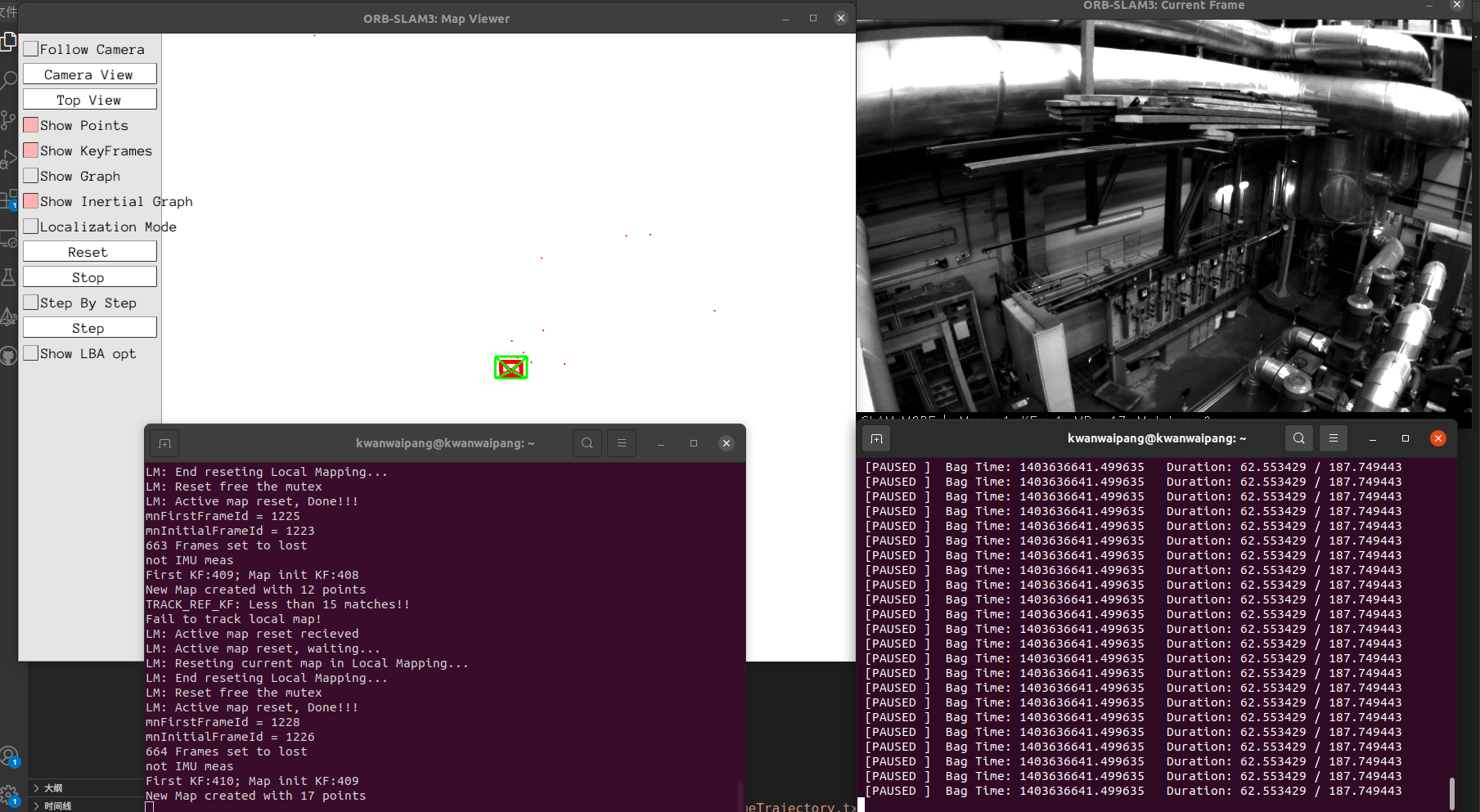Close the ORB-SLAM3 Map Viewer window
This screenshot has width=1480, height=812.
pyautogui.click(x=841, y=18)
